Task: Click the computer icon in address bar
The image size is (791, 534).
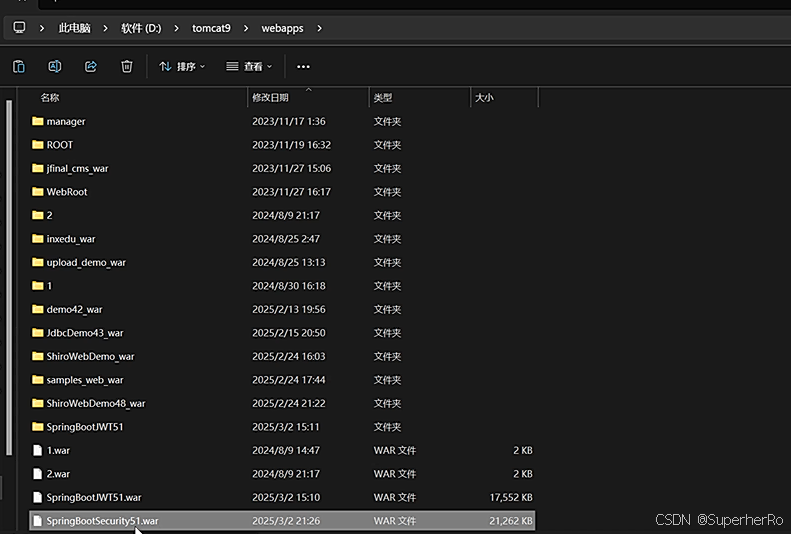Action: [19, 28]
